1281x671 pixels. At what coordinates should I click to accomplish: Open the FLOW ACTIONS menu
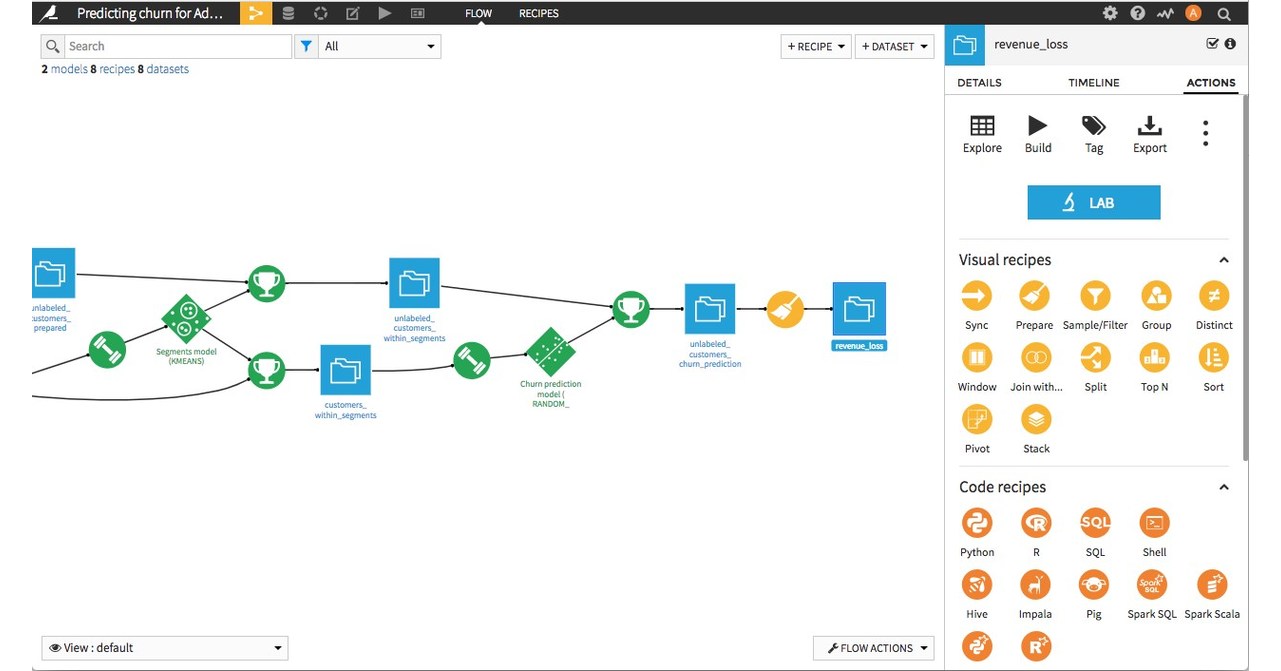tap(873, 647)
